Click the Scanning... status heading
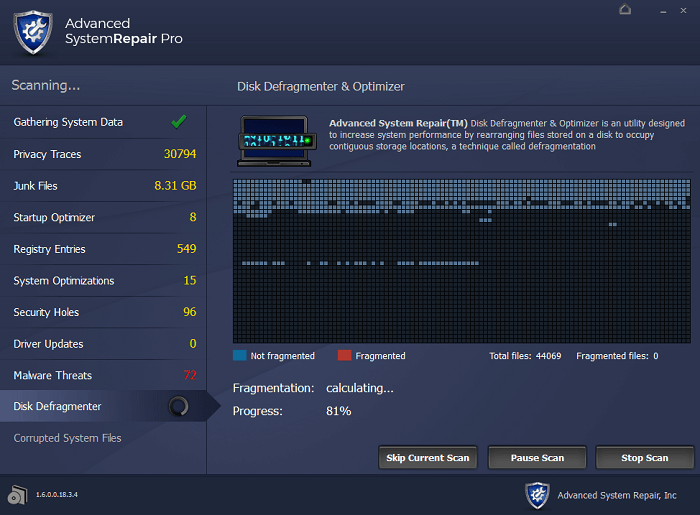 [x=46, y=85]
